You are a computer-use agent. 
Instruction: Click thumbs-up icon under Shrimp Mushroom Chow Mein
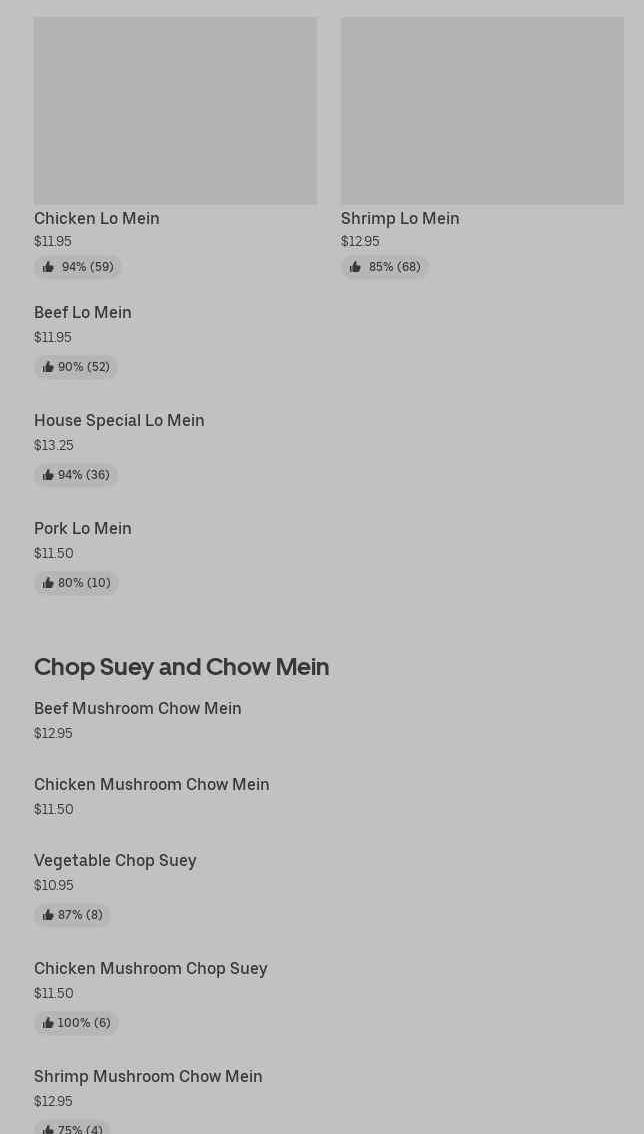tap(48, 1129)
